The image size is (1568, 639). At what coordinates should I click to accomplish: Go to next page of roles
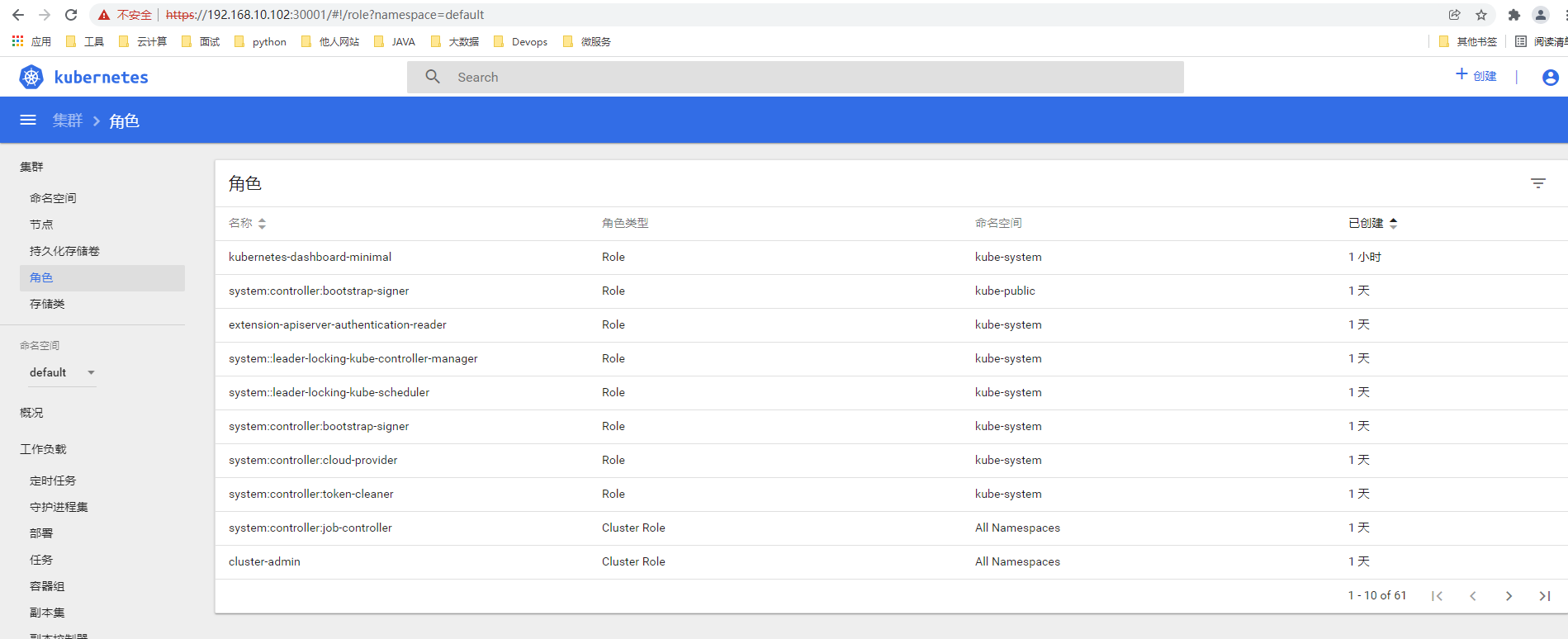click(1509, 596)
